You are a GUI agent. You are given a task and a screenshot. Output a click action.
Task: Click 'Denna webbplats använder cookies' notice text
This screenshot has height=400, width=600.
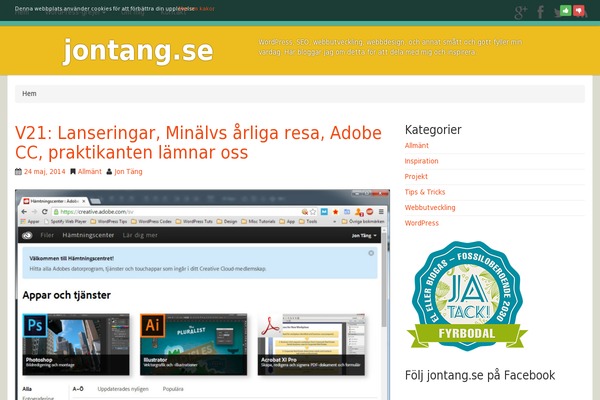(x=104, y=8)
